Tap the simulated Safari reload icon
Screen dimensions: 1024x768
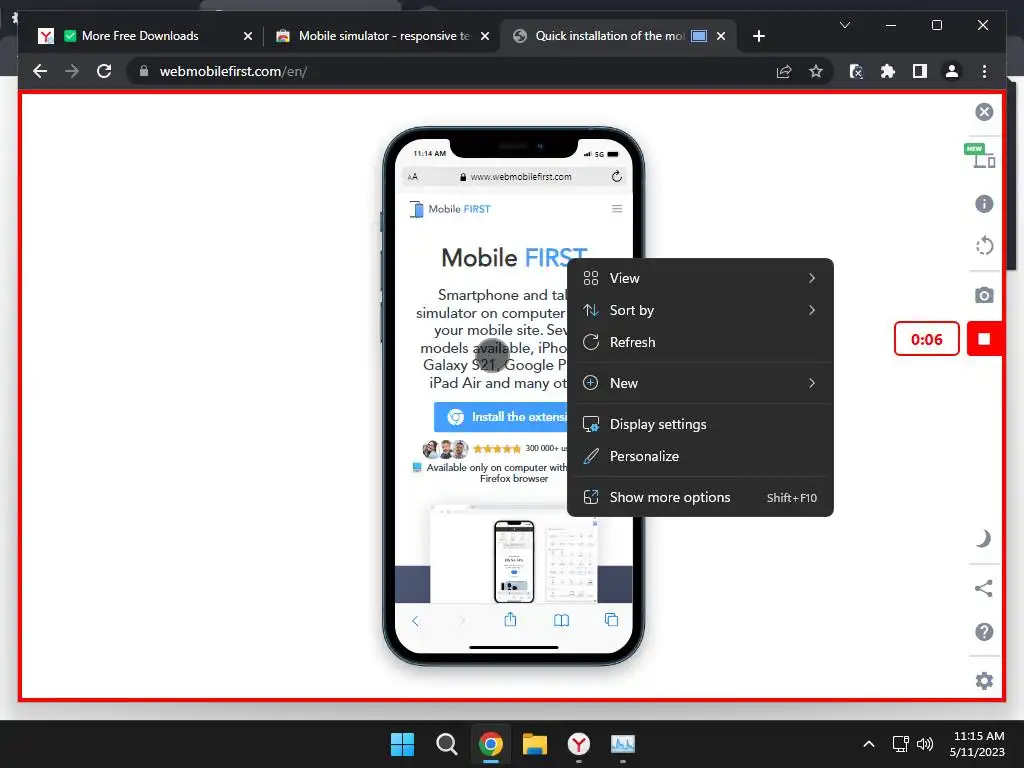click(616, 176)
